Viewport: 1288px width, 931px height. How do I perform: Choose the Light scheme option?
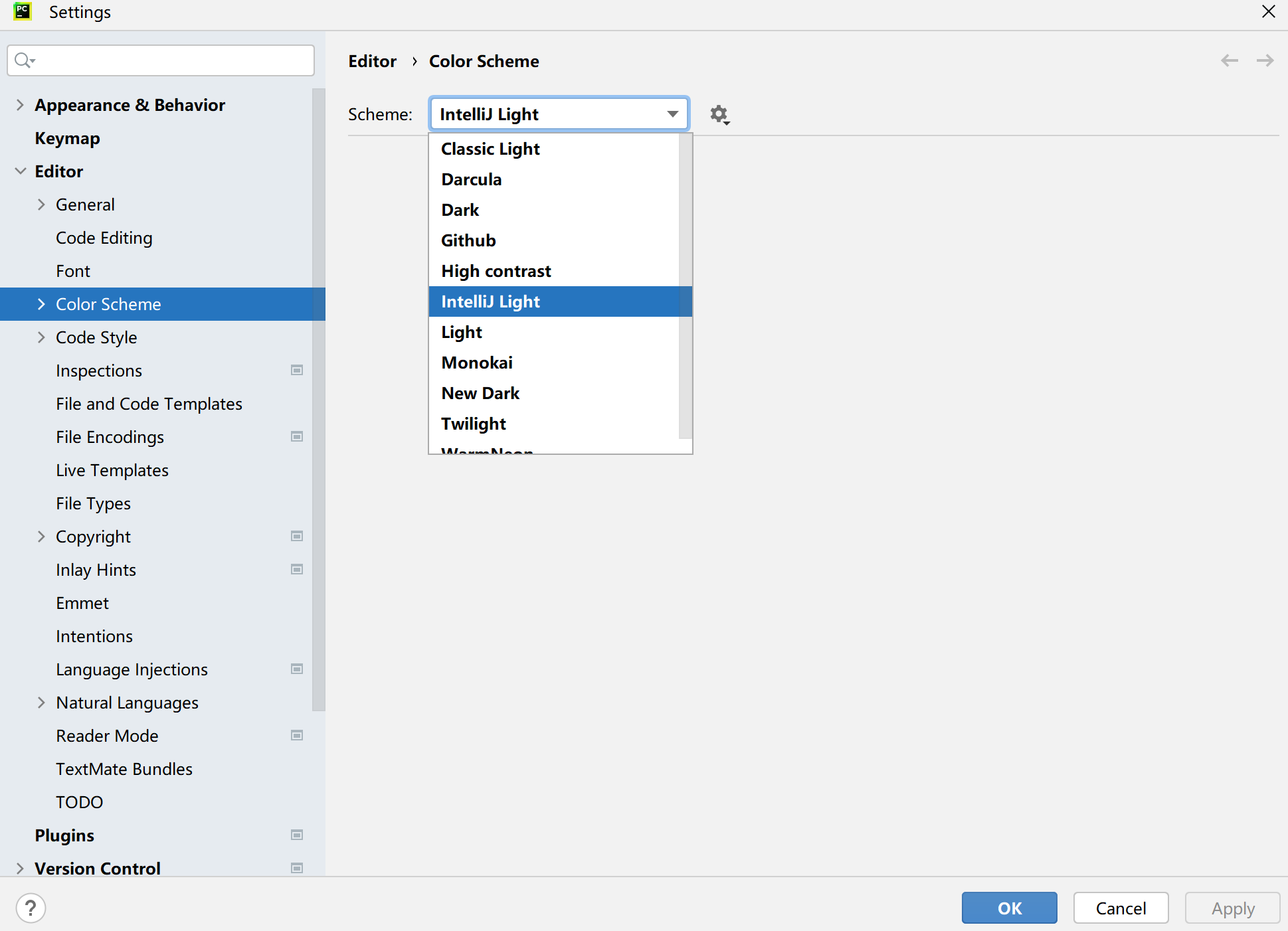pos(554,332)
